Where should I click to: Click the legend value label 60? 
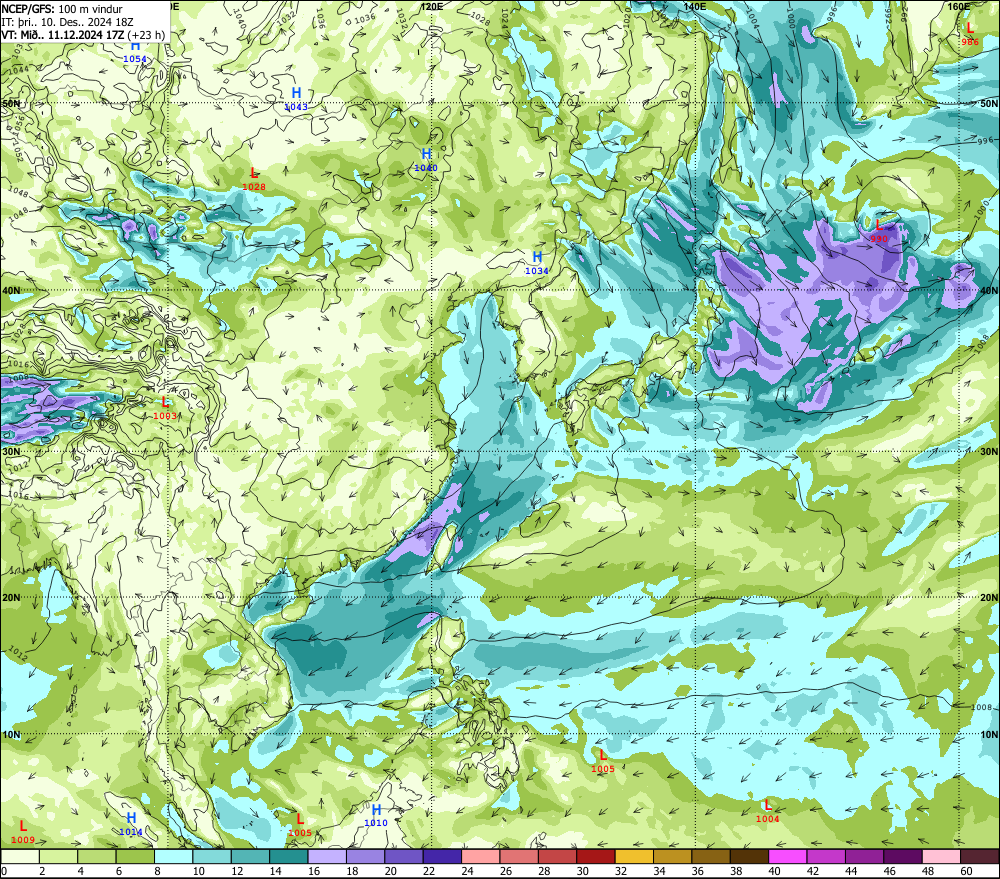pyautogui.click(x=966, y=871)
